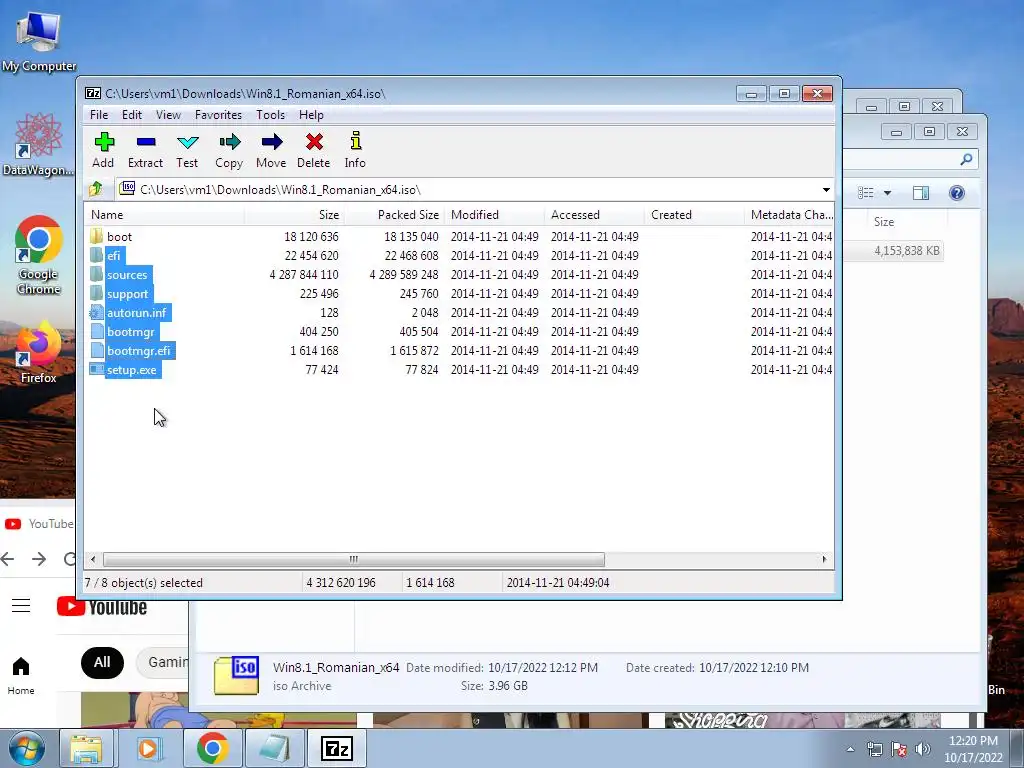1024x768 pixels.
Task: Open the File menu
Action: pyautogui.click(x=99, y=115)
